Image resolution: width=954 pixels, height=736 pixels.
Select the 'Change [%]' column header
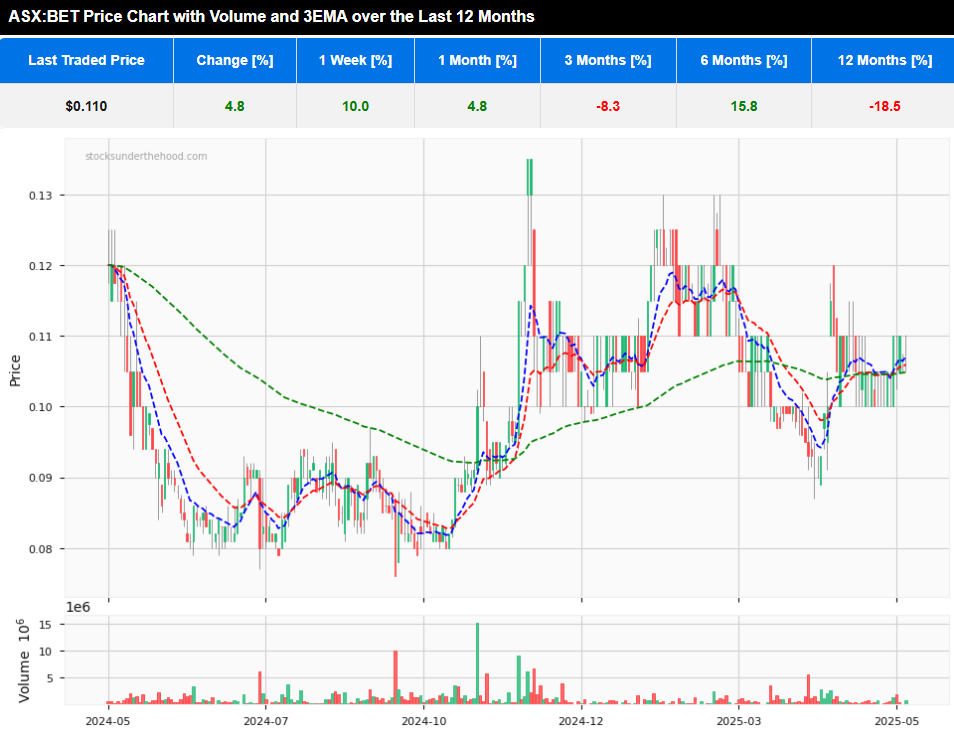tap(235, 60)
